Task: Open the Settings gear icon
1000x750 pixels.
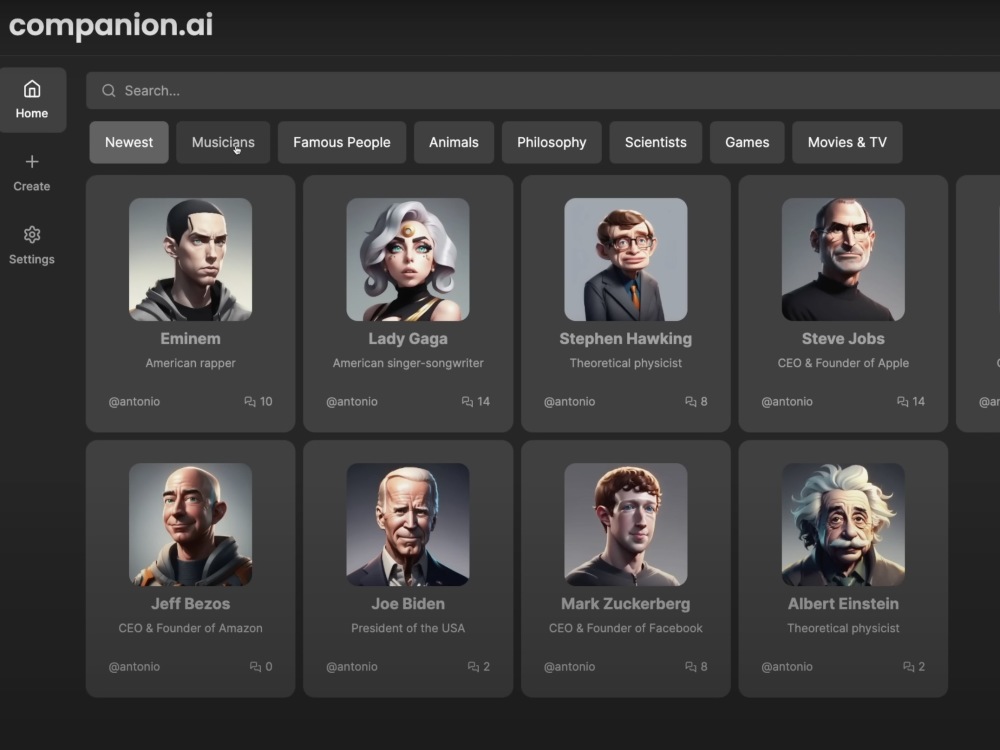Action: 32,235
